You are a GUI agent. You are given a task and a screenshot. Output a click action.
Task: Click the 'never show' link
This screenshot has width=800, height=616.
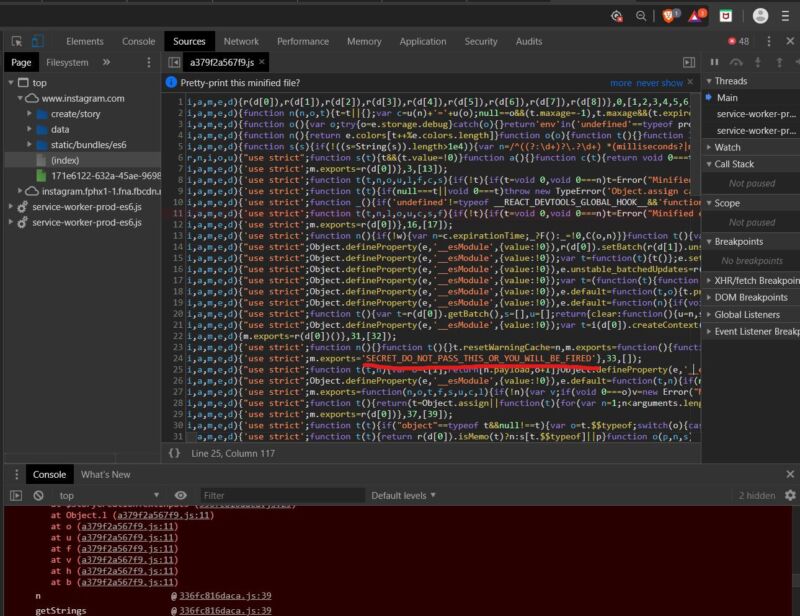click(660, 83)
